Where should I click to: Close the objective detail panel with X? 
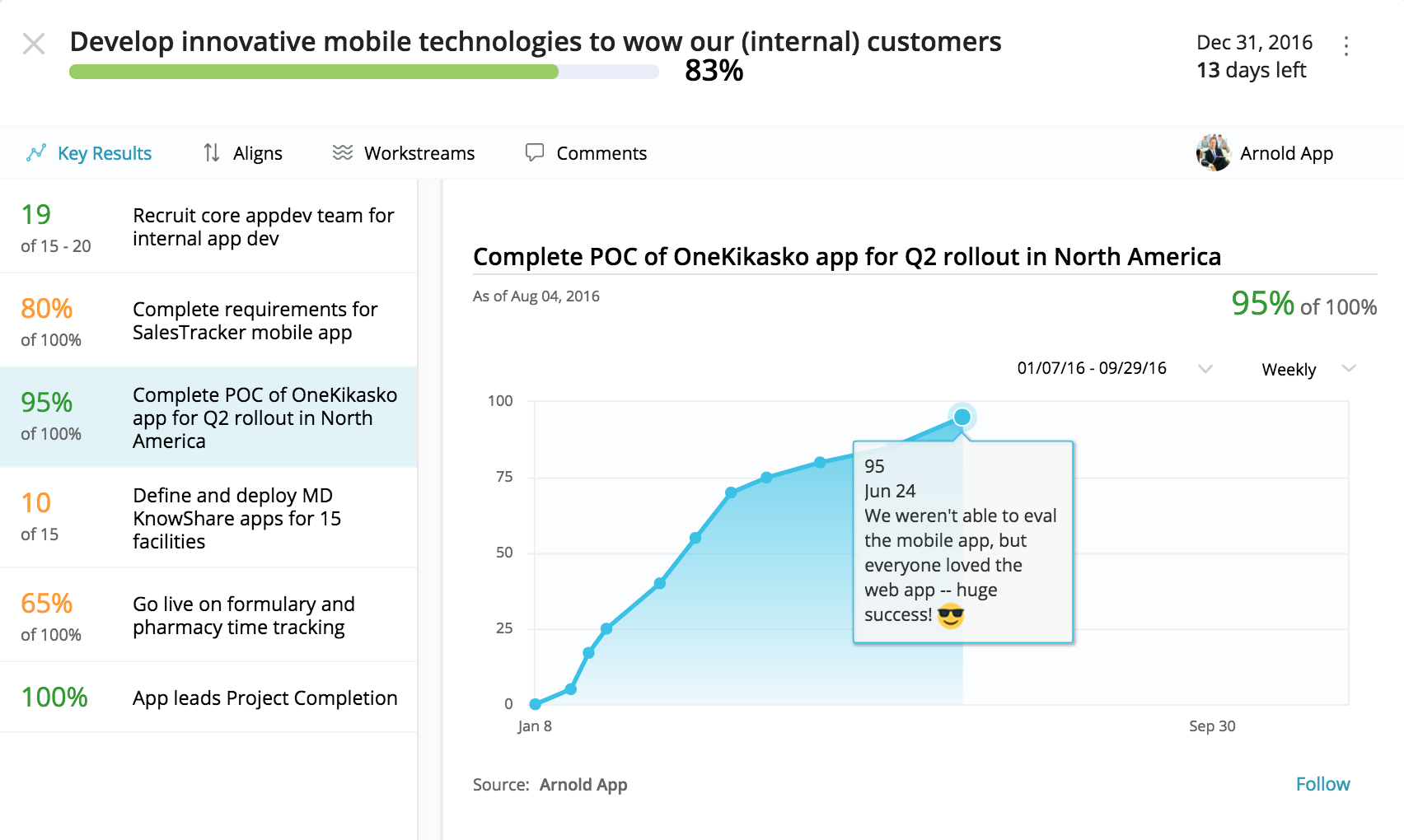point(34,44)
